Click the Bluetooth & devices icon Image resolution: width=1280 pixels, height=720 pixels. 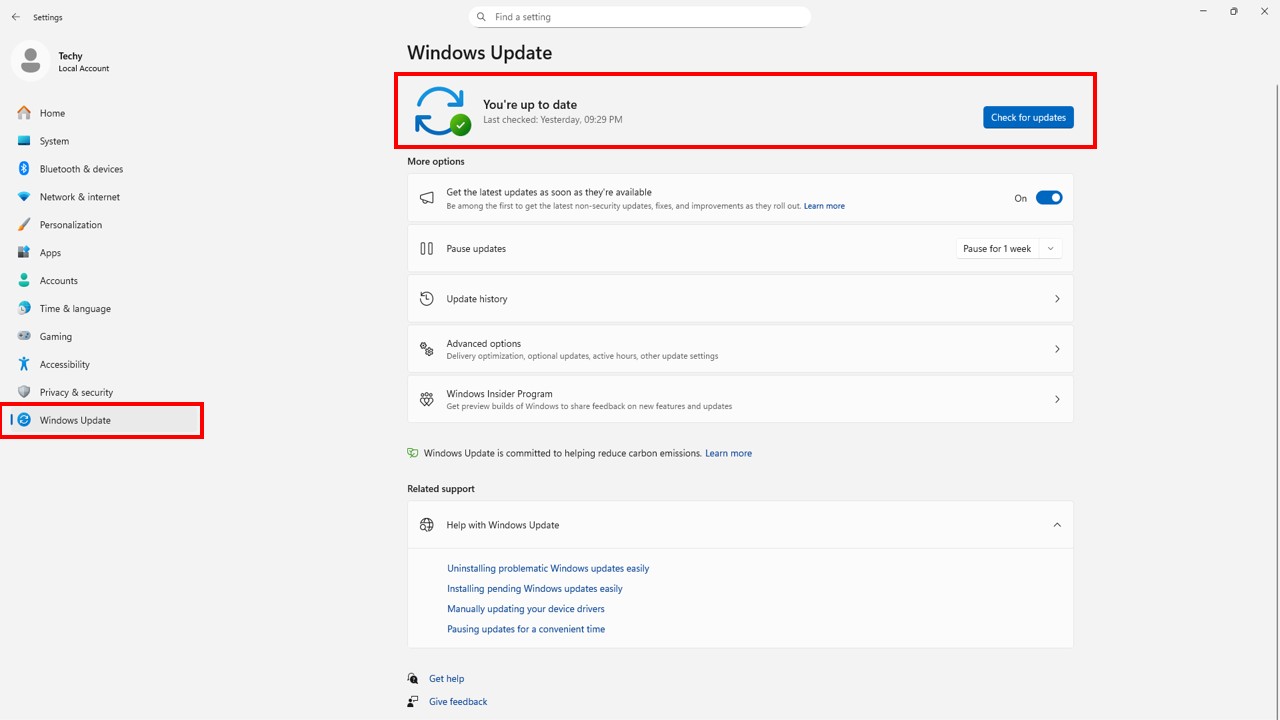pyautogui.click(x=24, y=169)
